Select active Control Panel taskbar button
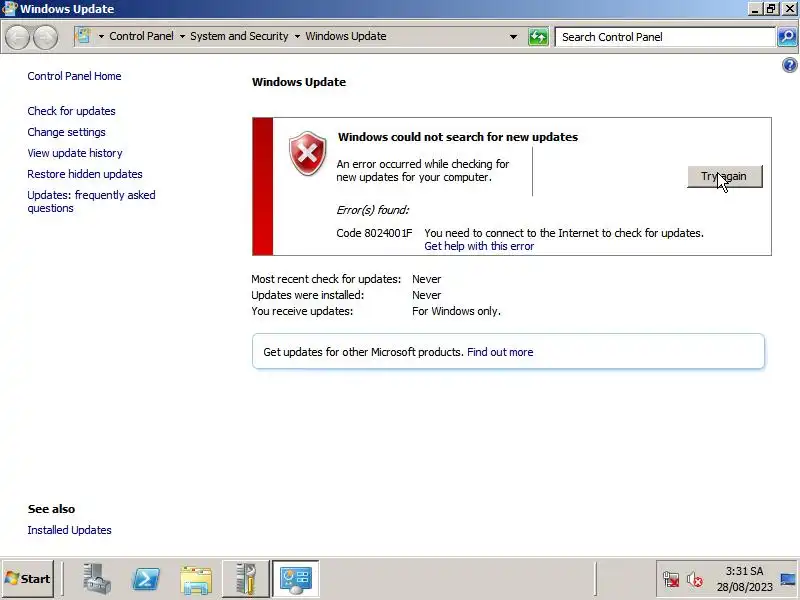This screenshot has width=800, height=600. coord(296,579)
